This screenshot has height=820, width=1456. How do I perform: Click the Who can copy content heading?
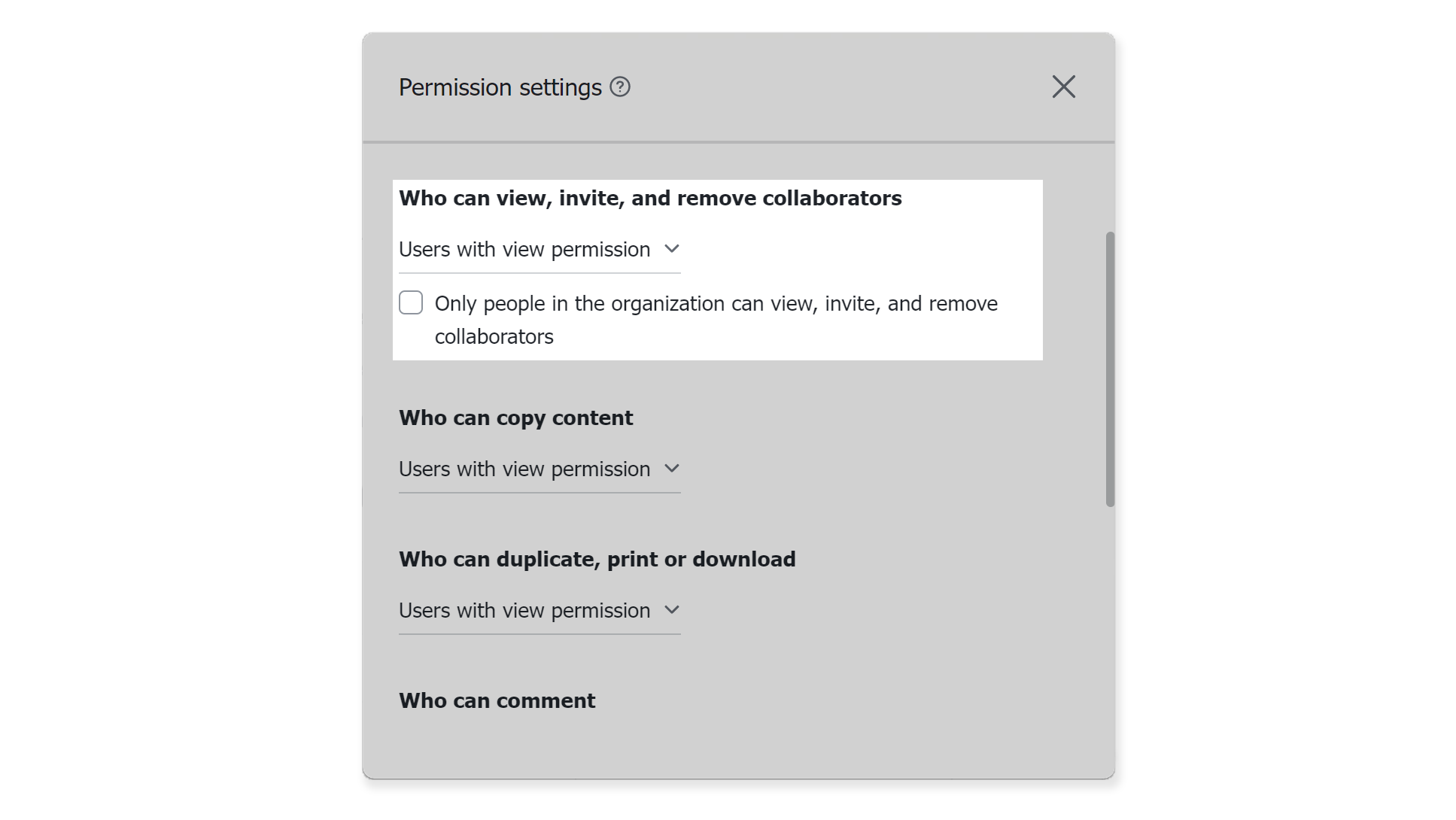click(x=515, y=418)
